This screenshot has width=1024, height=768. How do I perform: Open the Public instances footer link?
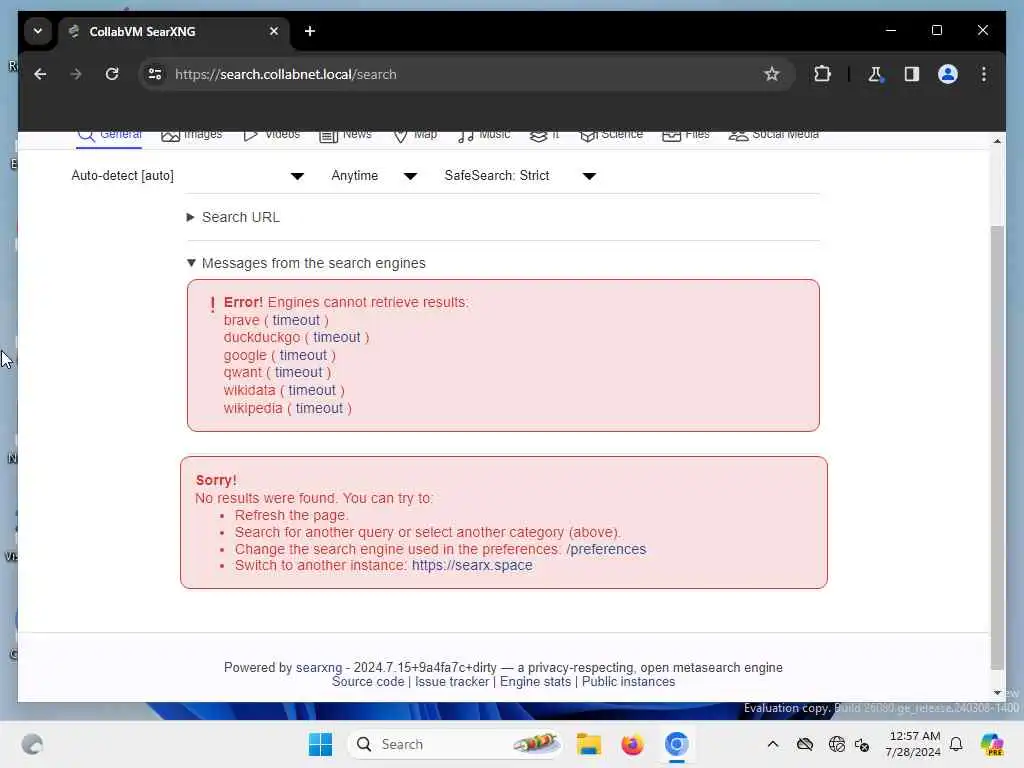(x=628, y=682)
